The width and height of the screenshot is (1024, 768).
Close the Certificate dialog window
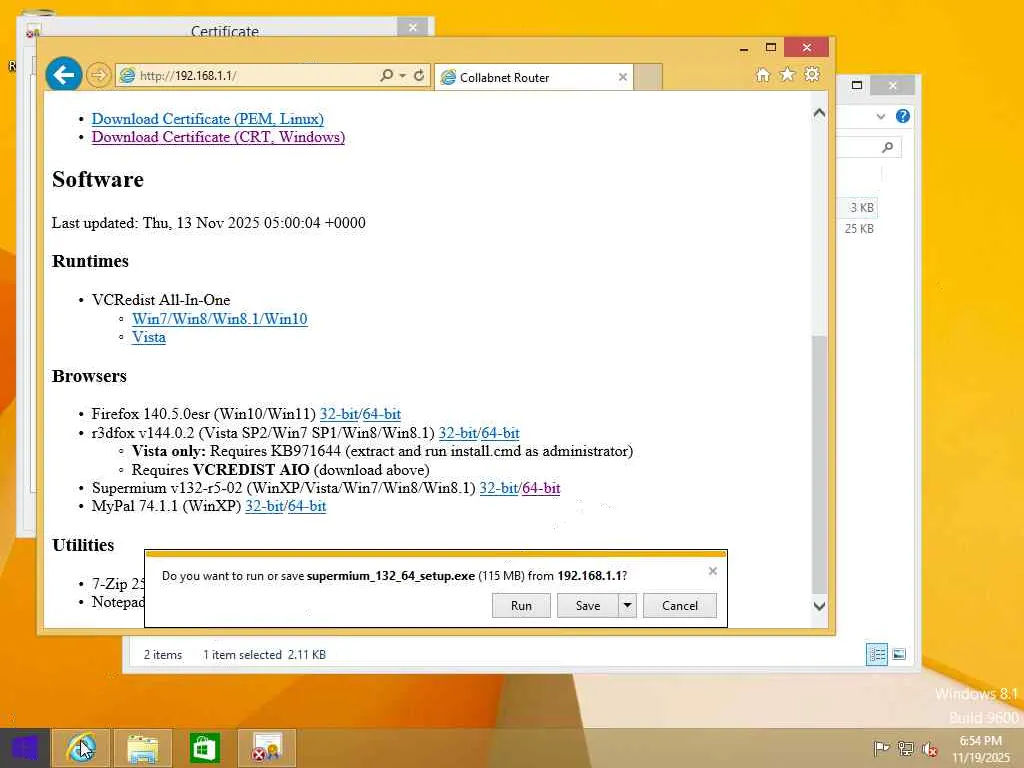tap(413, 27)
